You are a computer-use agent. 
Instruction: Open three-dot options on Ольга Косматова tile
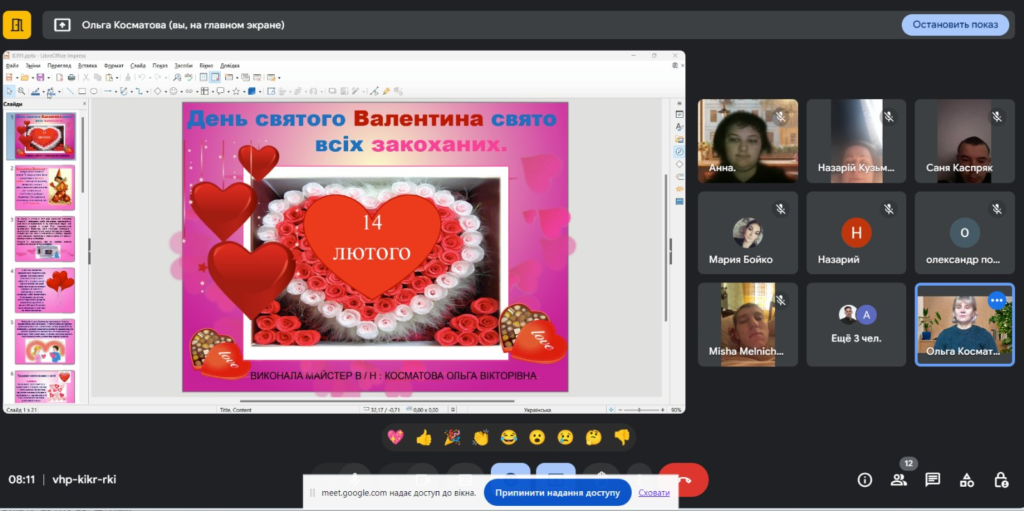996,300
